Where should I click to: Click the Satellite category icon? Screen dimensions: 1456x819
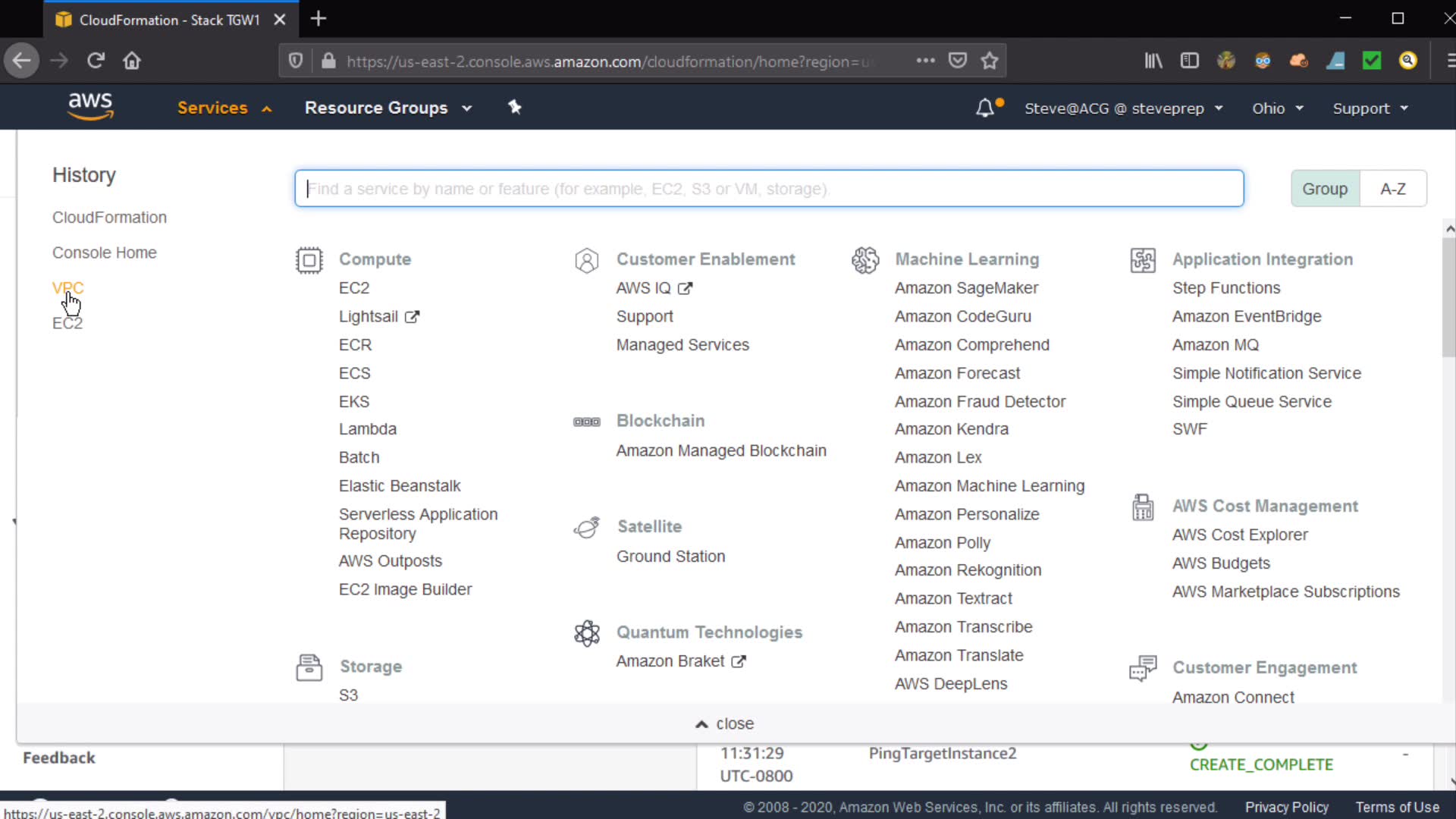pyautogui.click(x=586, y=527)
